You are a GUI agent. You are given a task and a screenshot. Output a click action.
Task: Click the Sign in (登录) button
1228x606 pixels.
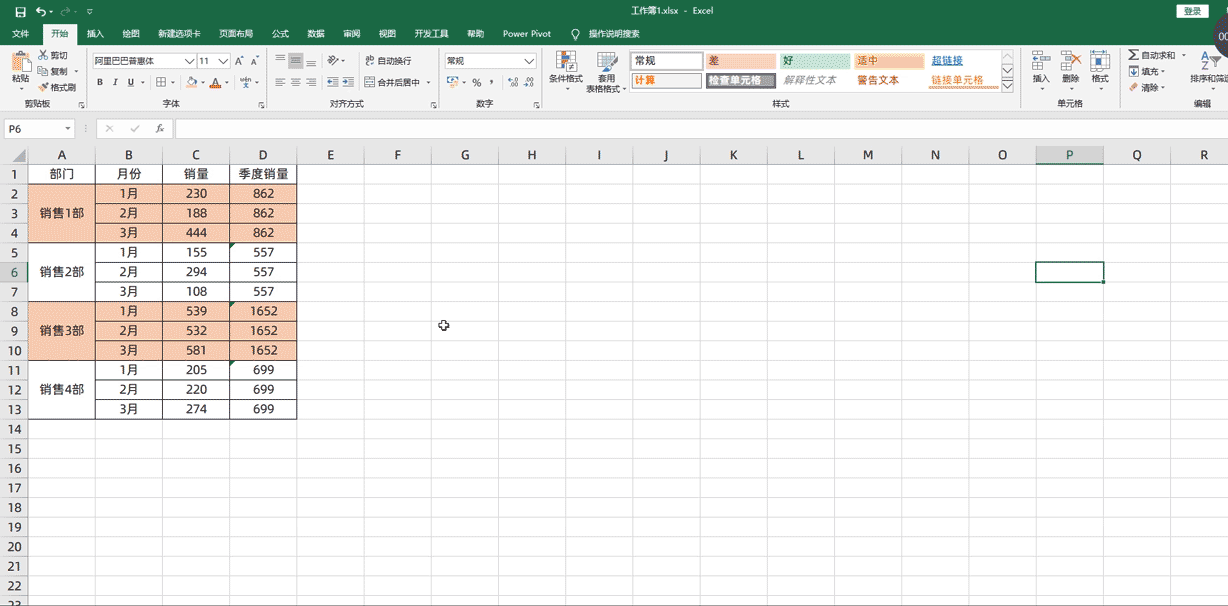(x=1193, y=11)
